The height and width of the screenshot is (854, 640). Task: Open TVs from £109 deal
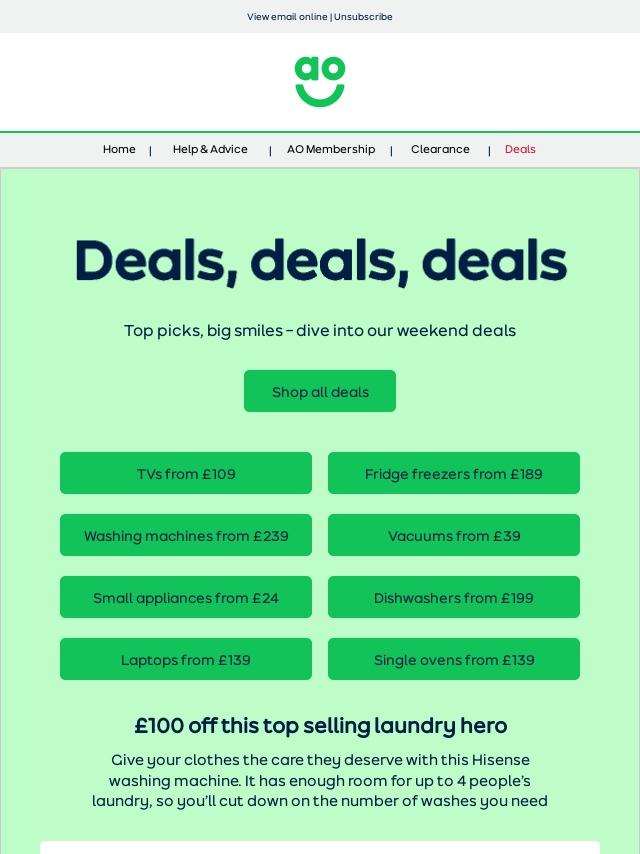[x=186, y=473]
